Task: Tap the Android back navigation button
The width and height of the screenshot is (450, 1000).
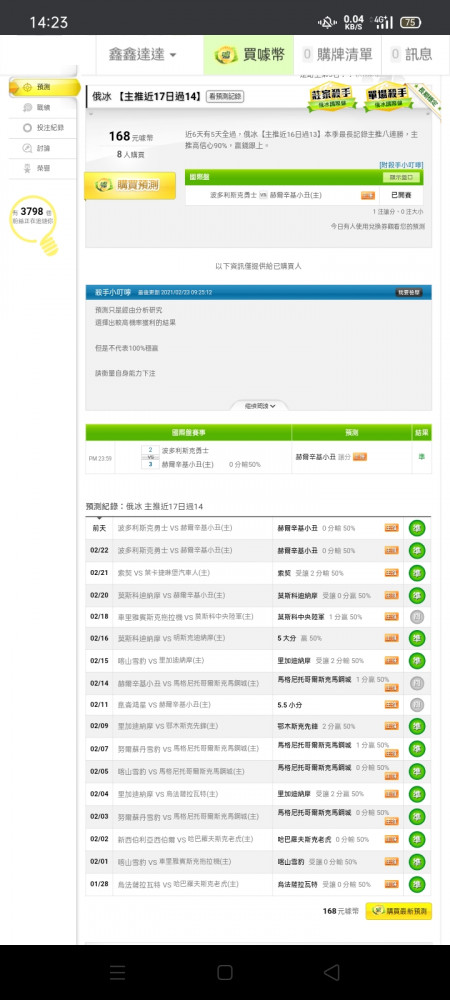Action: 331,972
